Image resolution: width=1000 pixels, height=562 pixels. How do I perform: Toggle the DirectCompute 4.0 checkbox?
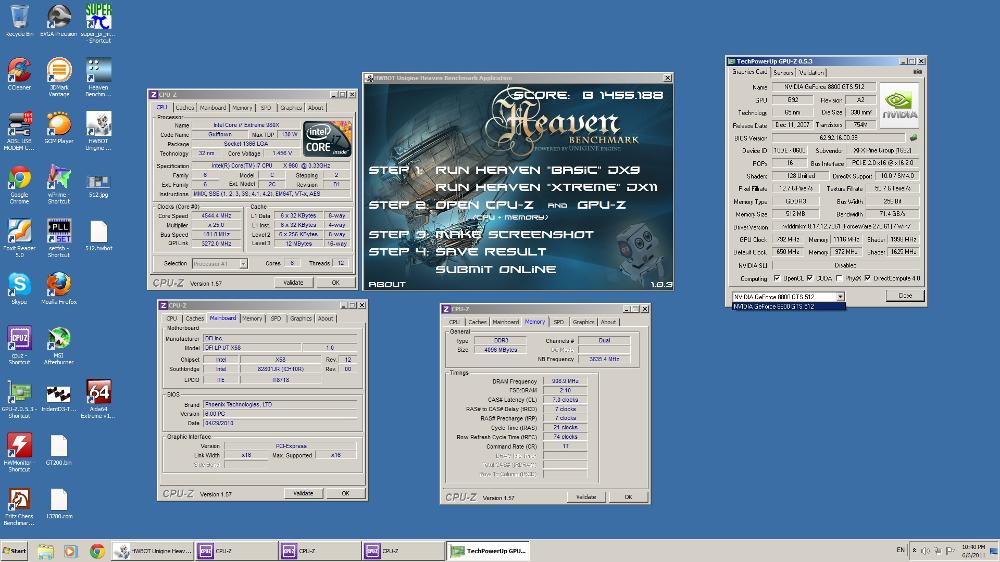pos(867,278)
